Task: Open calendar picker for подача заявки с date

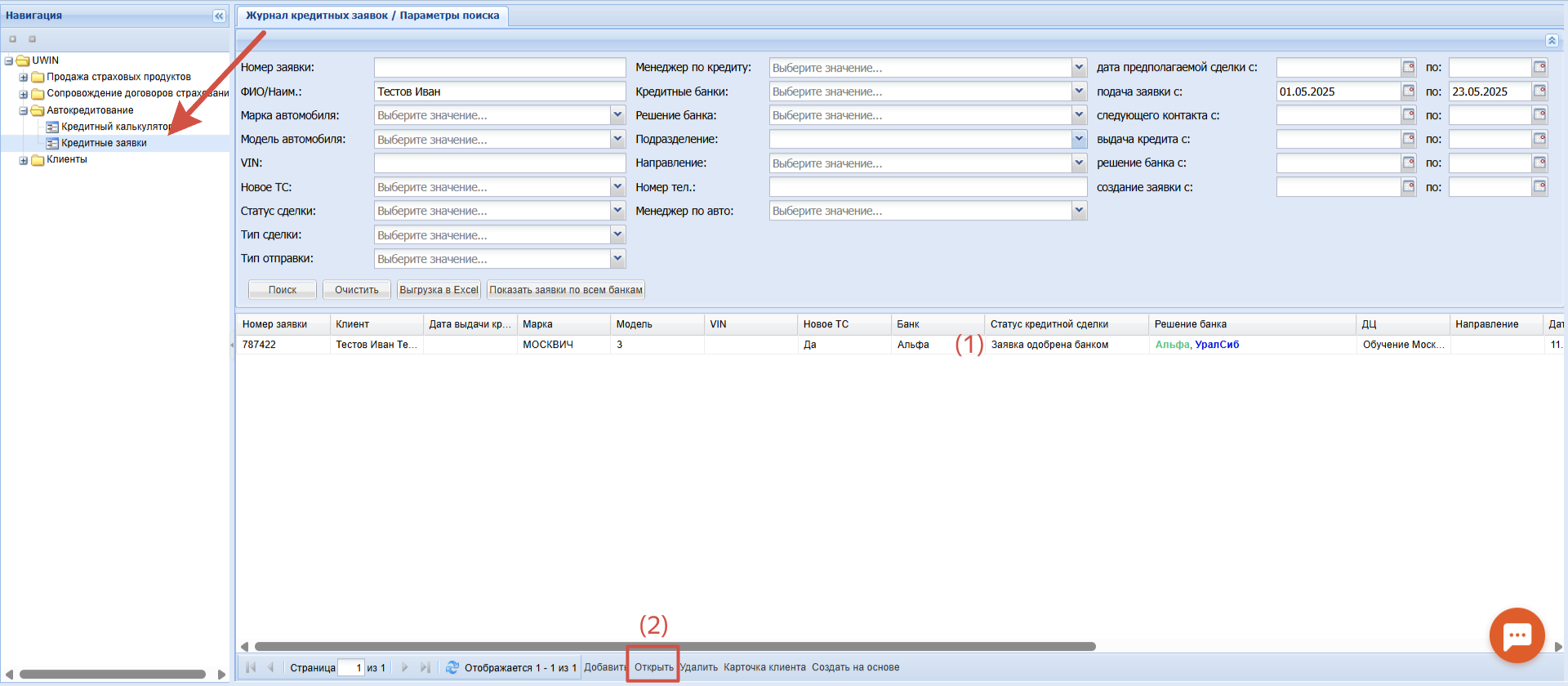Action: tap(1409, 91)
